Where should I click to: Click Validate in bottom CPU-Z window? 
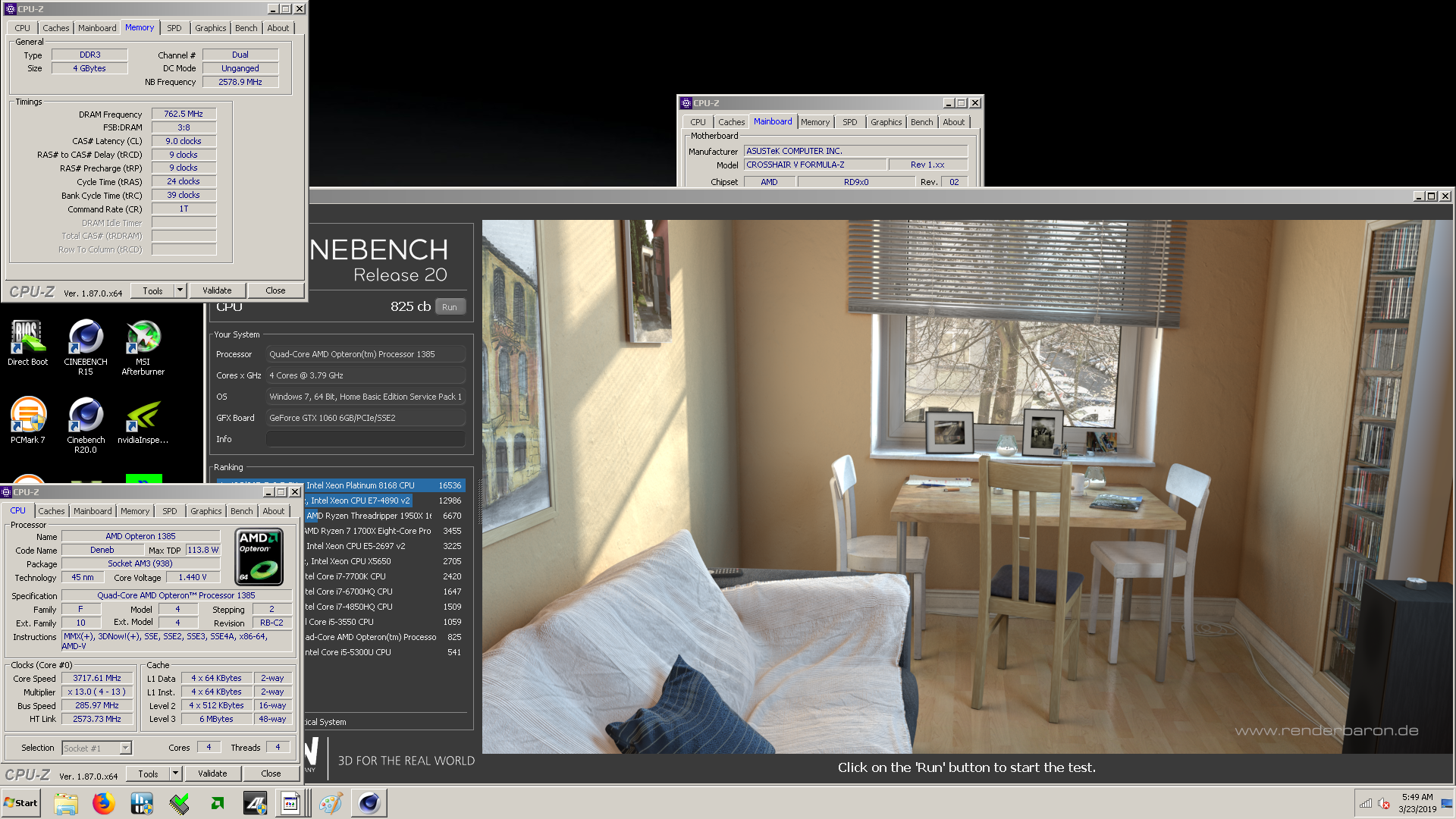click(212, 773)
